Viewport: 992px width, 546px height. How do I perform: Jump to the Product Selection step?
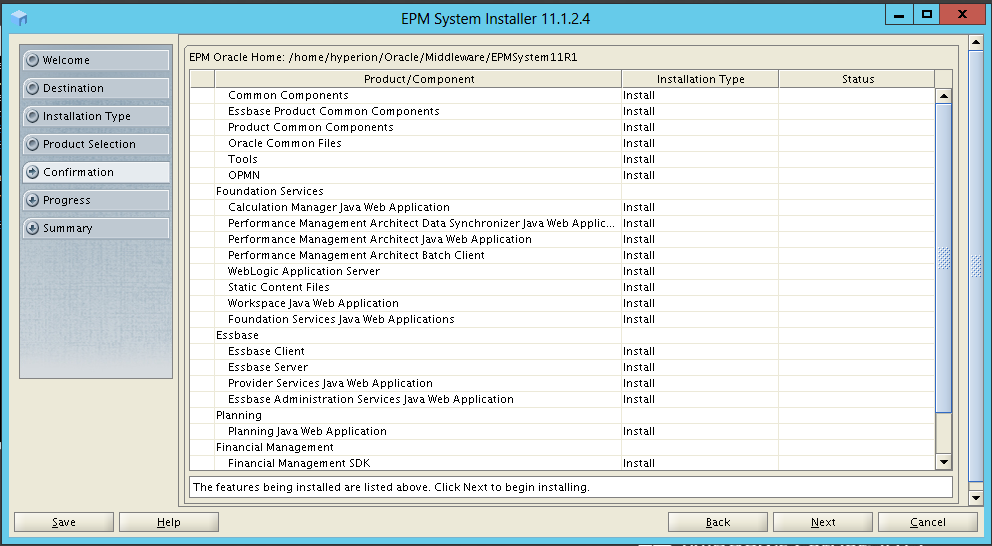point(96,144)
